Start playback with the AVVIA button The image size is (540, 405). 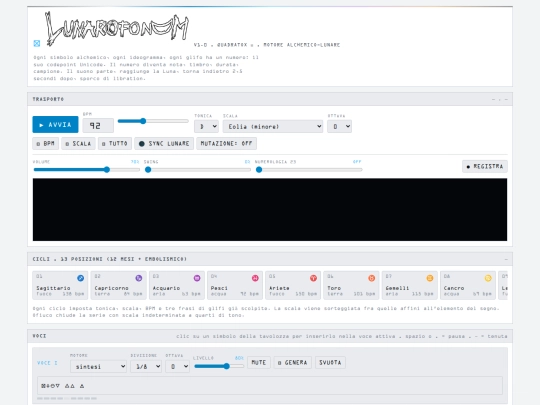tap(55, 125)
